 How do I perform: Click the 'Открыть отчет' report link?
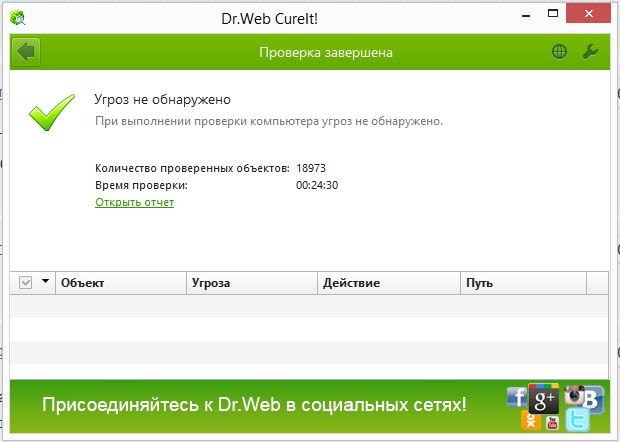pos(134,202)
